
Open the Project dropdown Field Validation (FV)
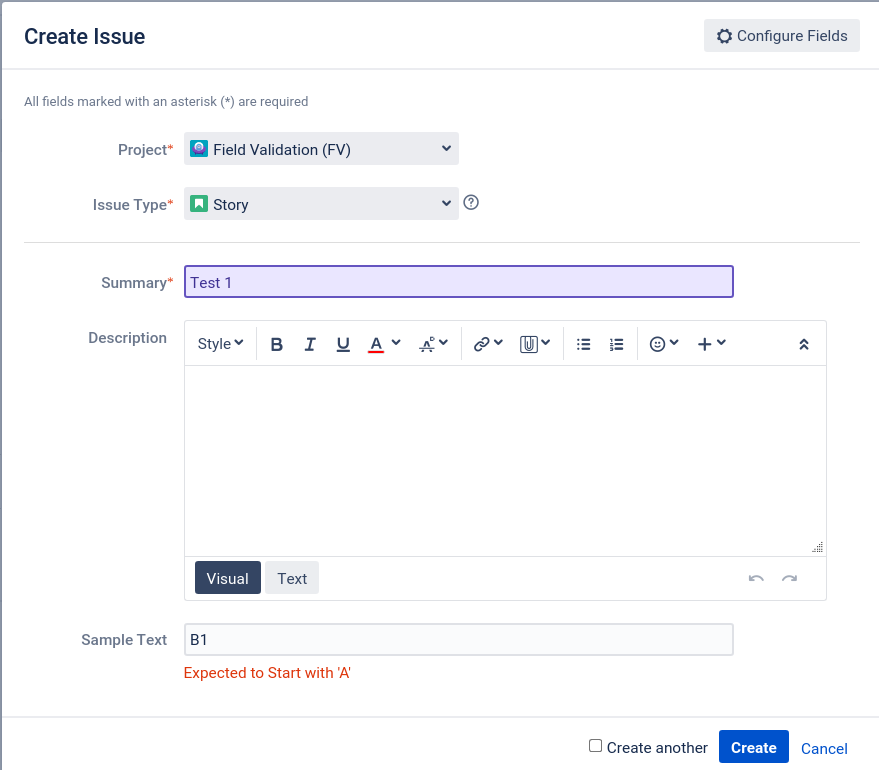321,149
